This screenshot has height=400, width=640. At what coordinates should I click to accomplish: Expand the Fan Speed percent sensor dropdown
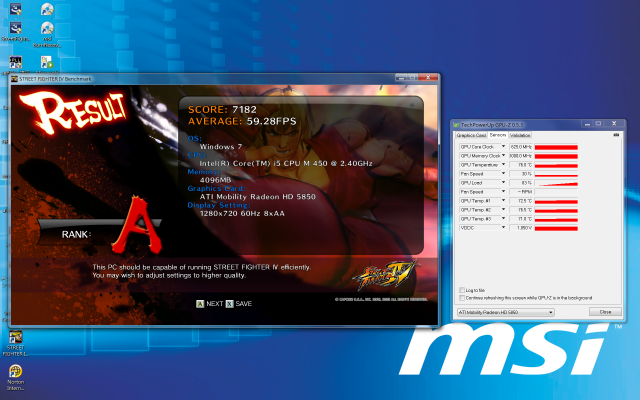pyautogui.click(x=503, y=173)
